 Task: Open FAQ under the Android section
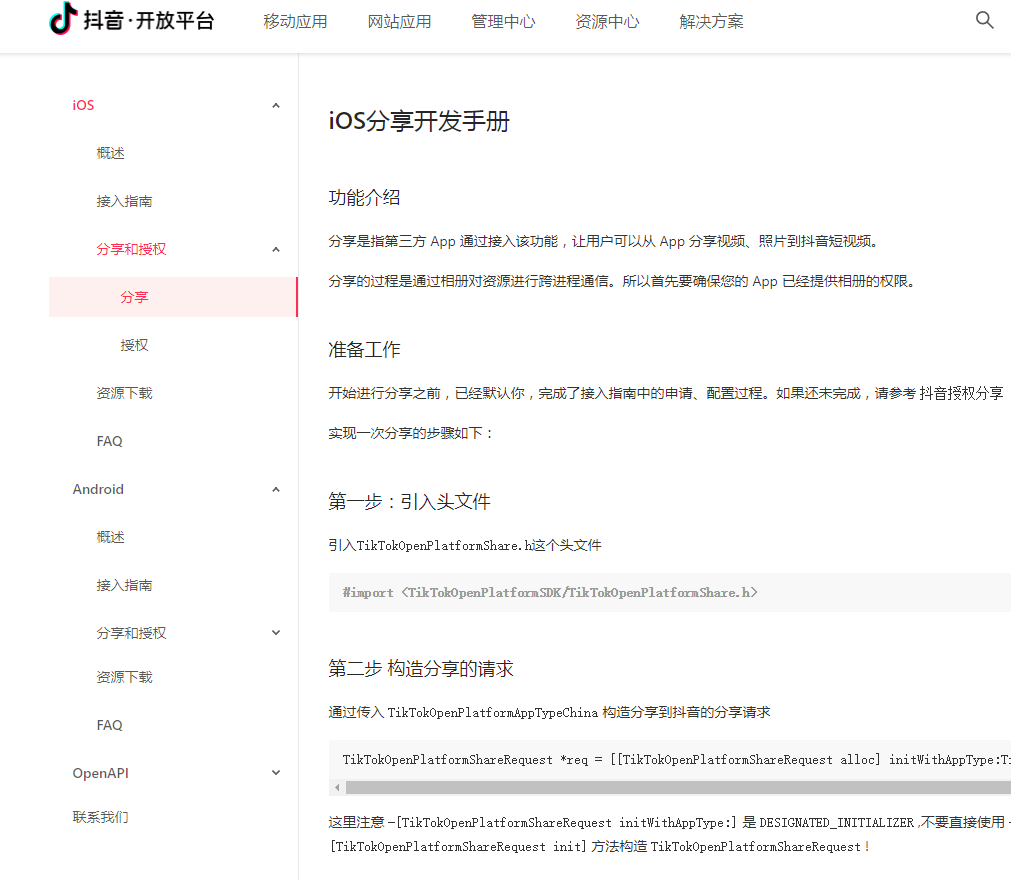(110, 725)
